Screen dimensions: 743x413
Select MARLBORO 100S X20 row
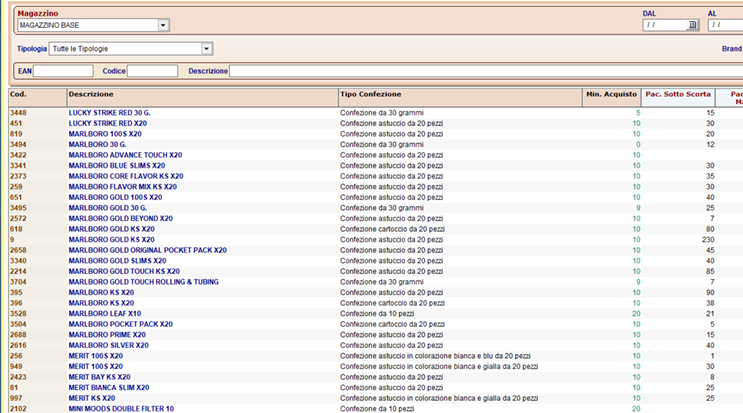point(376,134)
